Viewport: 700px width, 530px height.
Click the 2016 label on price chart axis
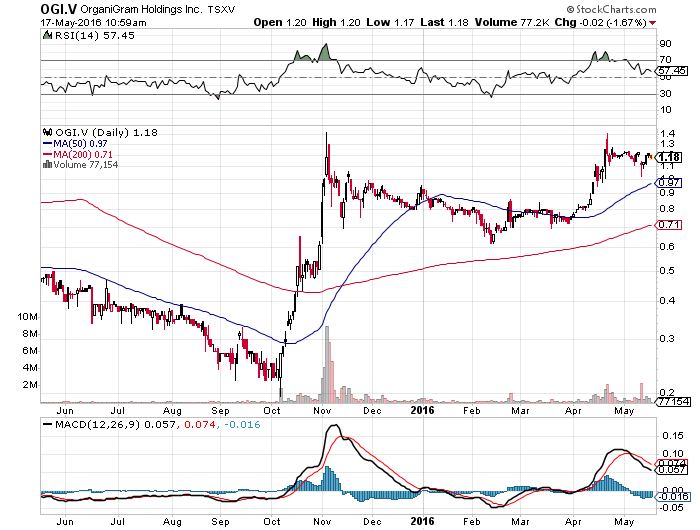coord(422,410)
